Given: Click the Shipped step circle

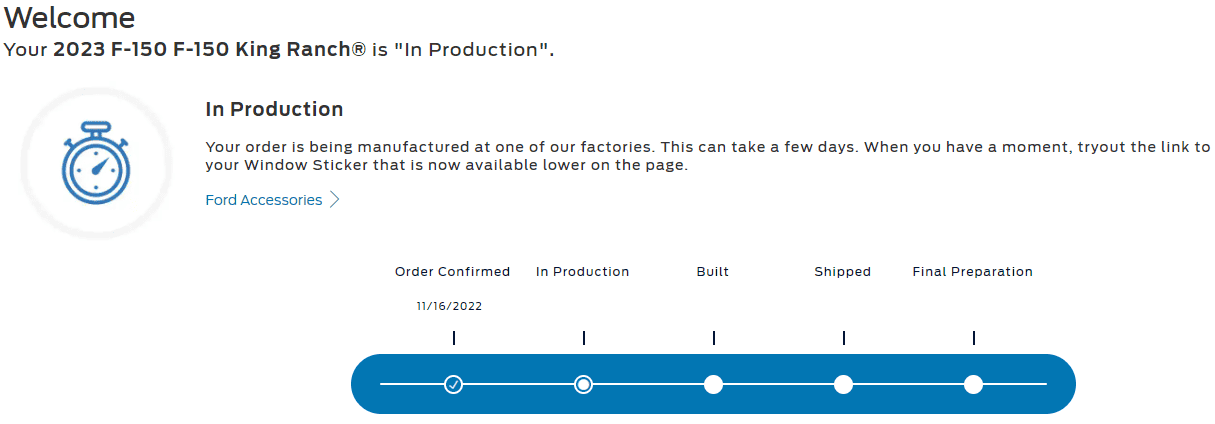Looking at the screenshot, I should click(x=843, y=384).
